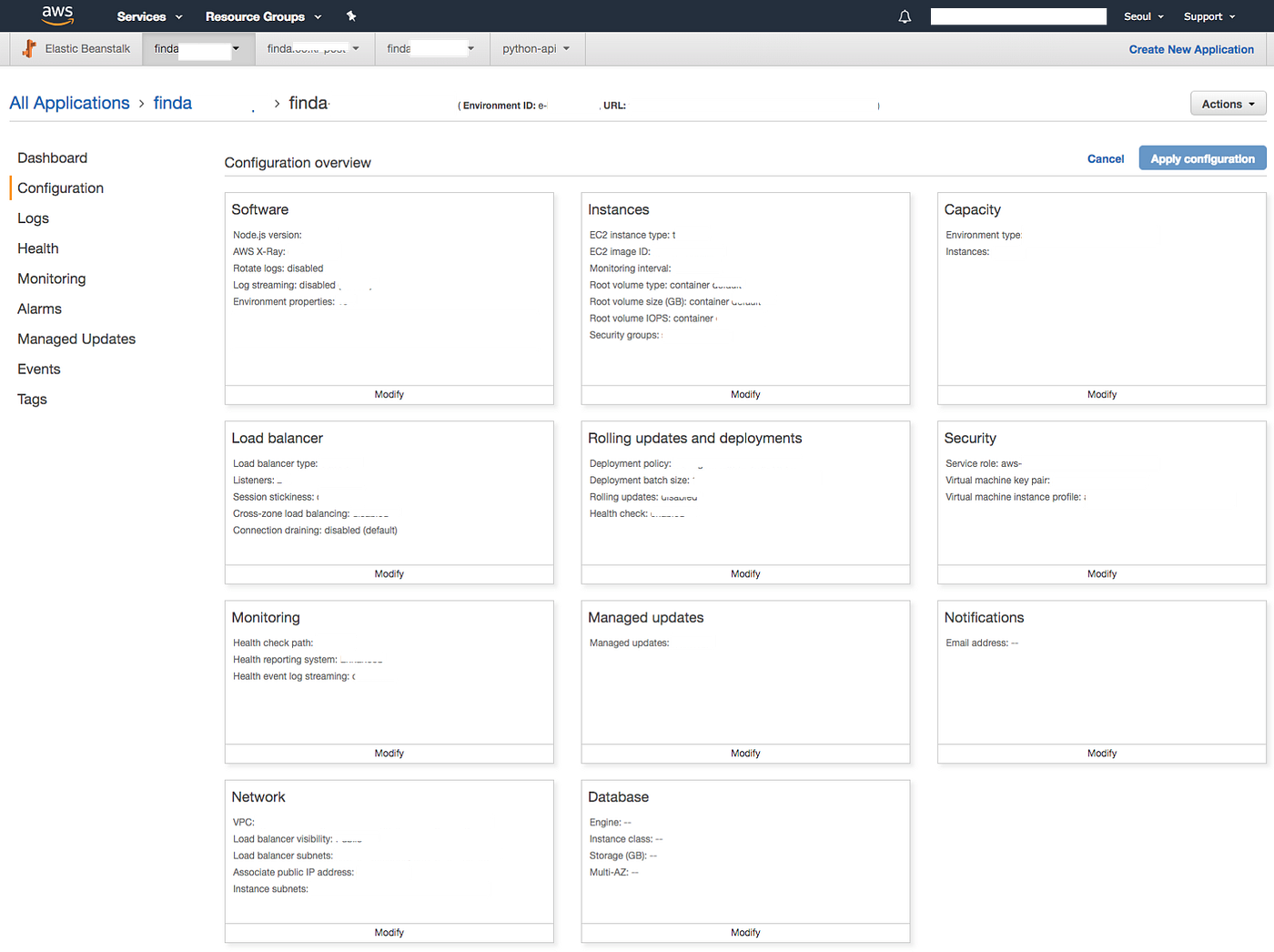Click 'EC2 instance type' text
This screenshot has height=952, width=1274.
630,235
